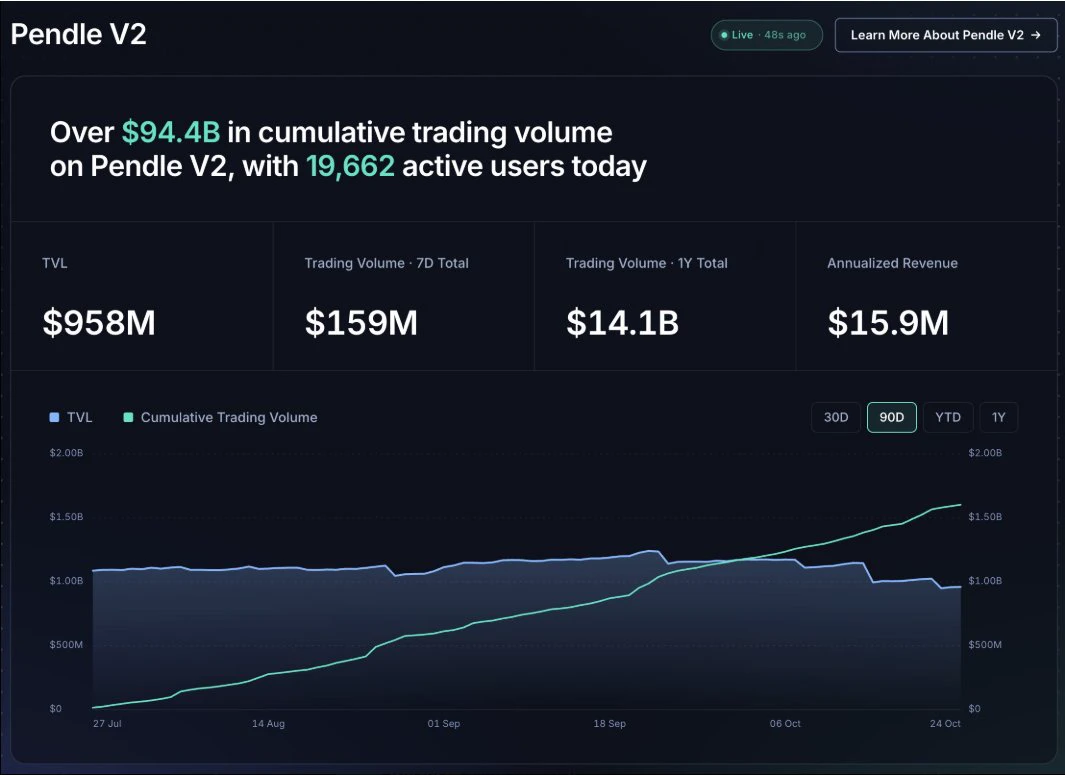Click the green Cumulative Trading Volume legend square

coord(128,417)
